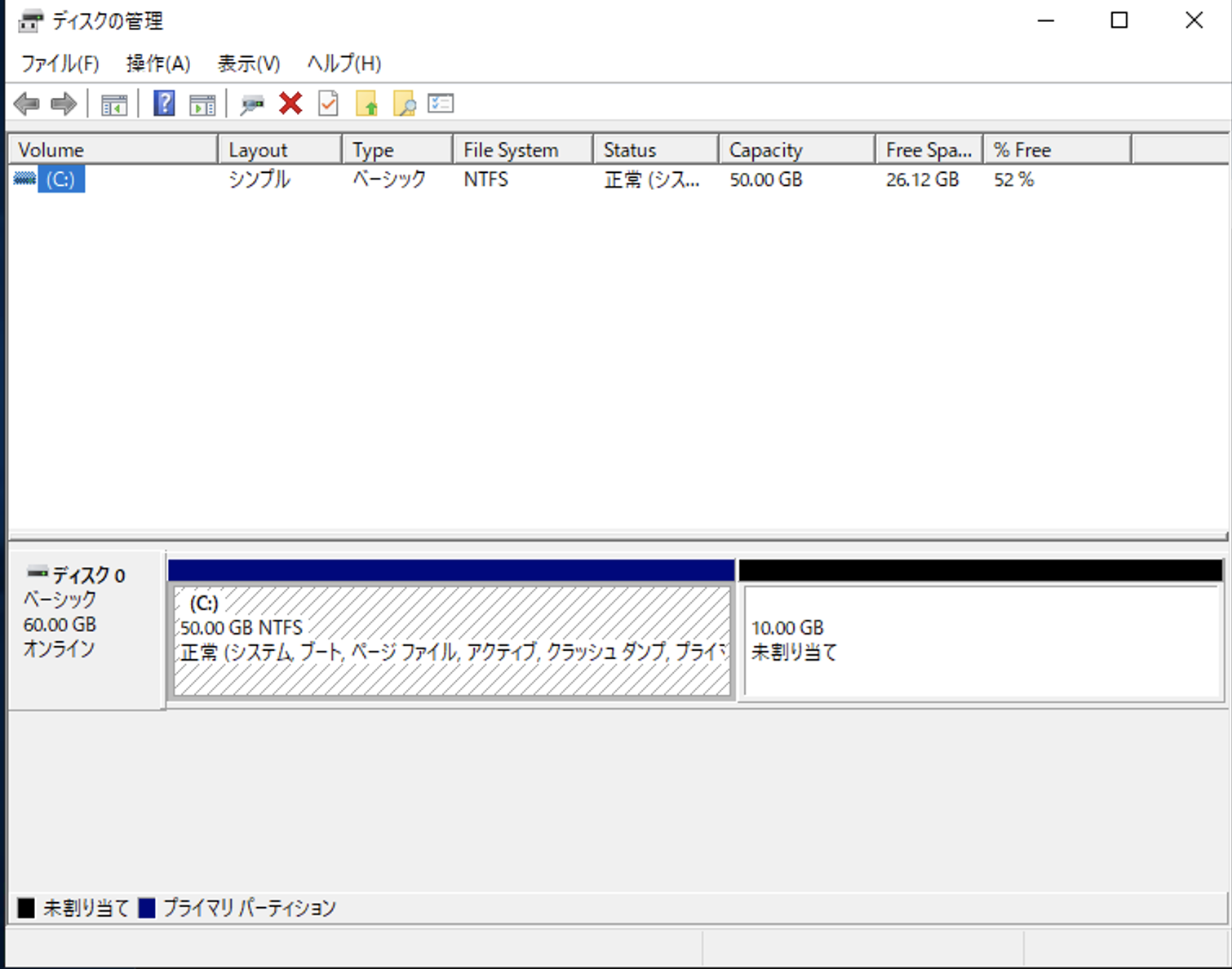This screenshot has width=1232, height=969.
Task: Explore the volume with the folder-magnifier icon
Action: 405,104
